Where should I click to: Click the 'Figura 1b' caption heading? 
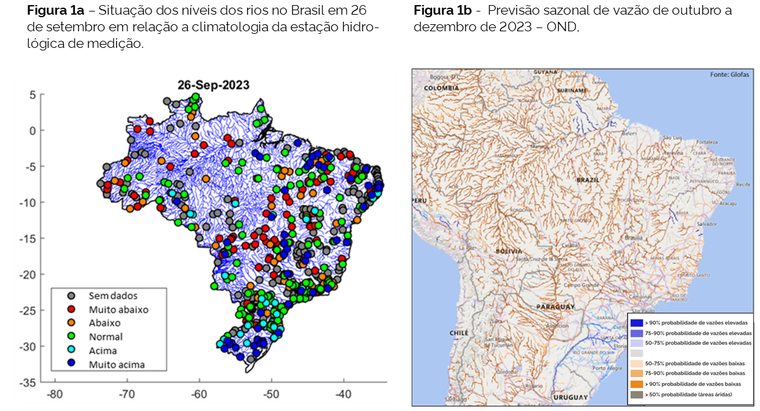point(442,10)
